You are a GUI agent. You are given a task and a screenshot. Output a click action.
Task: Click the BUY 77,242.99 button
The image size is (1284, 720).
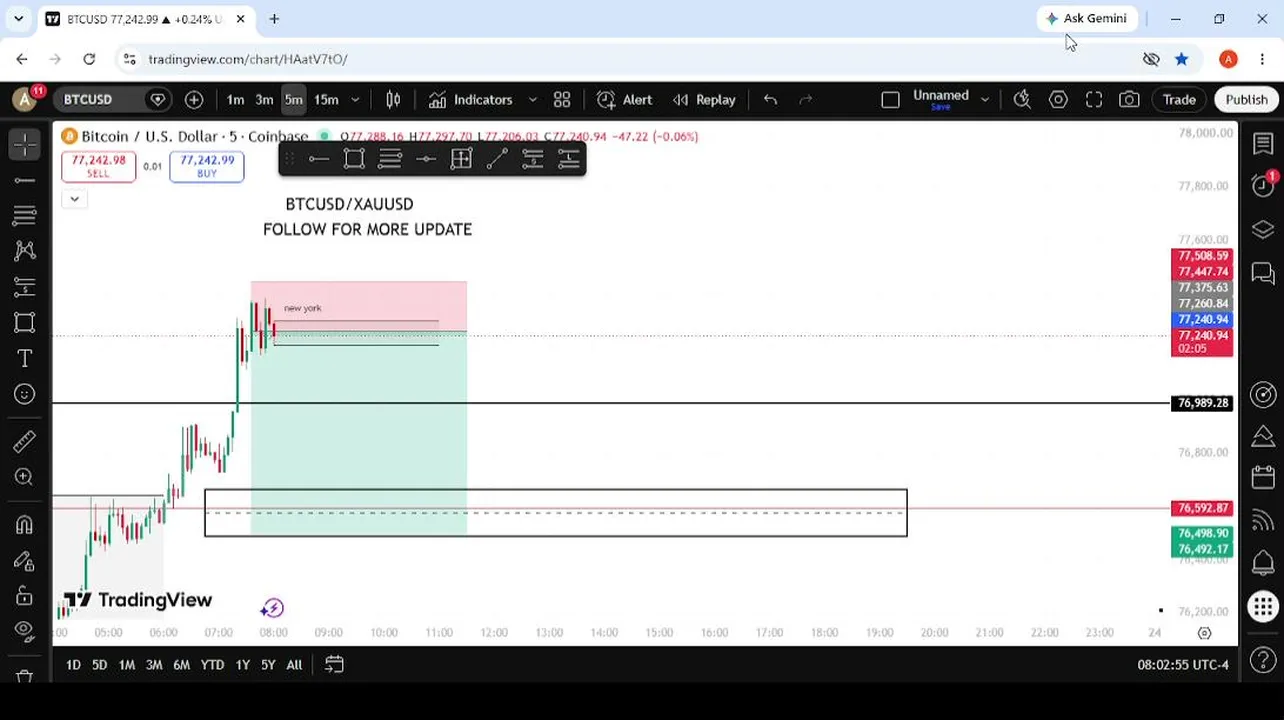tap(207, 166)
